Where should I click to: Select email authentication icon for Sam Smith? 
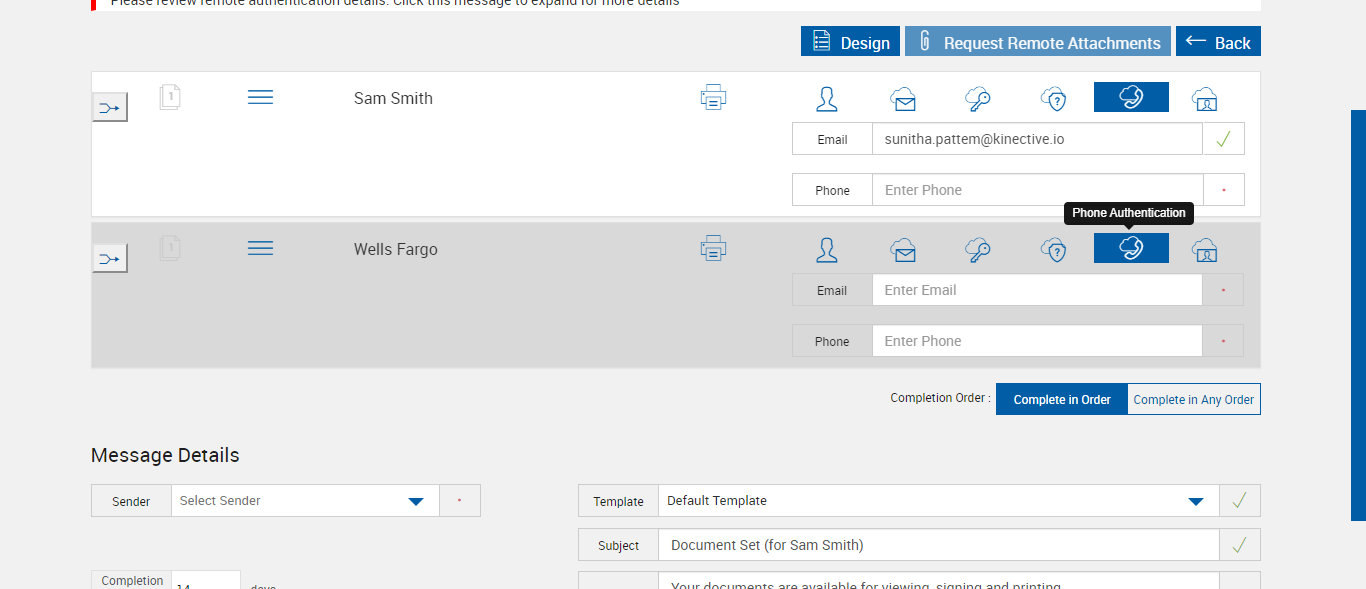903,99
